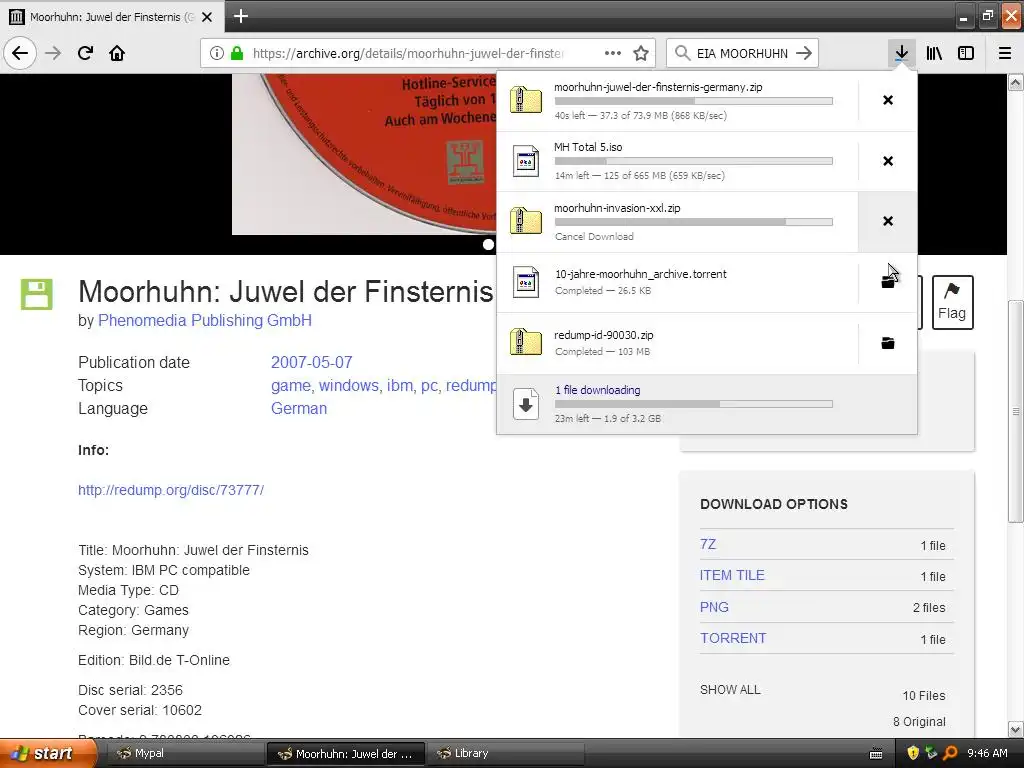Click the security shield tray icon

(x=913, y=753)
